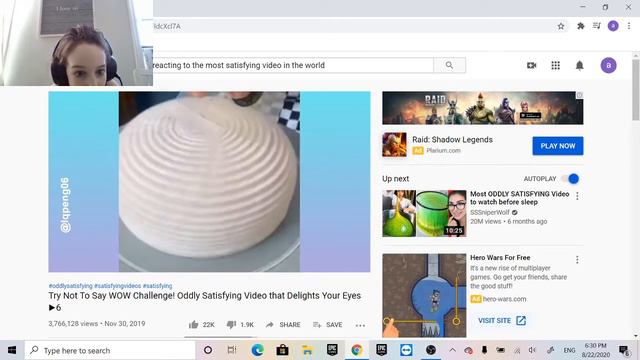
Task: Open the create video camera icon
Action: (531, 65)
